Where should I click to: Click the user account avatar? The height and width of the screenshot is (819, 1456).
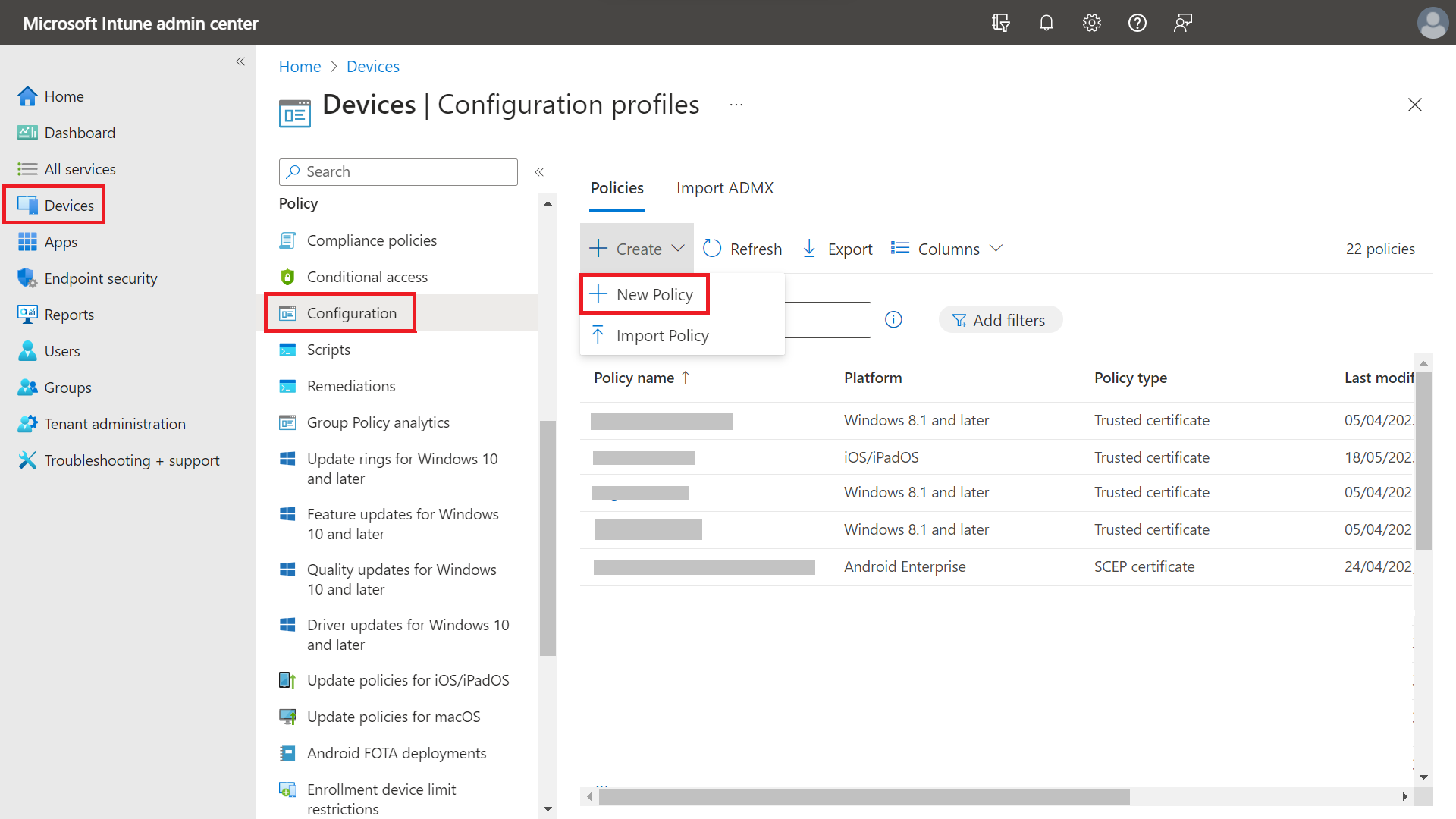pos(1432,23)
